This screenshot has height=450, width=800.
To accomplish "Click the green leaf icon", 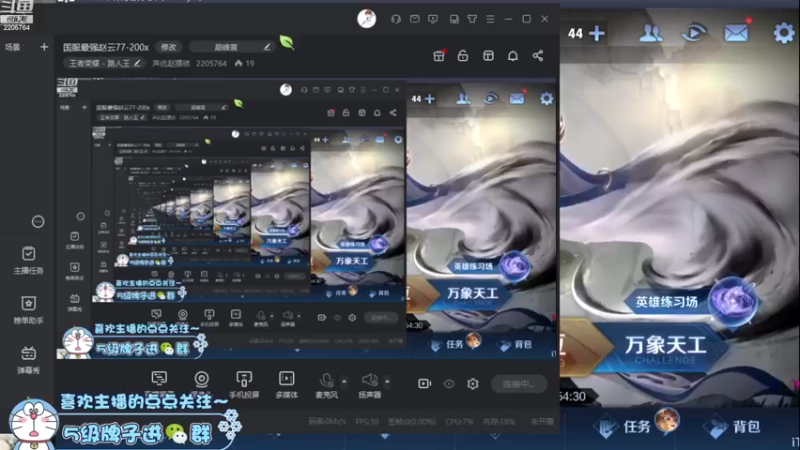I will [x=286, y=42].
